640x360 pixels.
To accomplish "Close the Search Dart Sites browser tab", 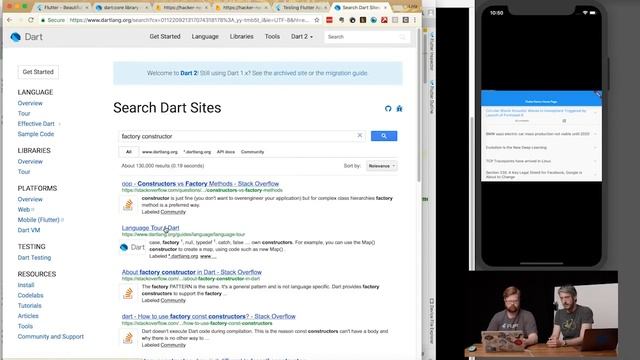I will [385, 8].
